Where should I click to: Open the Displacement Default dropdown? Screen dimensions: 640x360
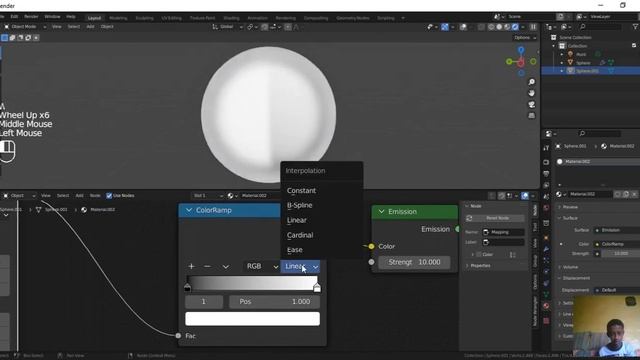coord(616,290)
